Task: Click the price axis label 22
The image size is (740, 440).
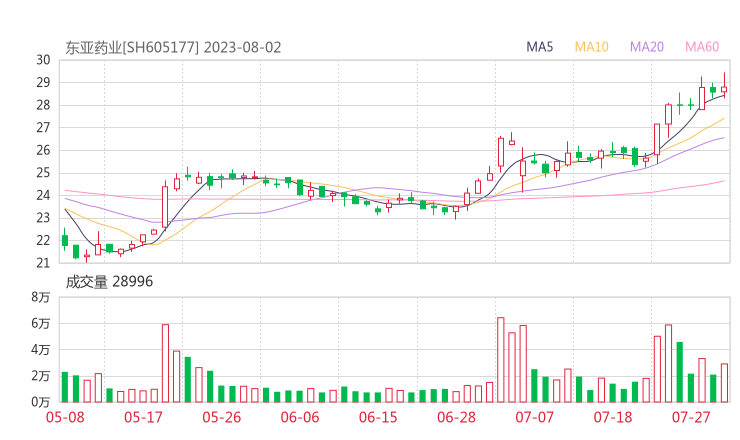Action: coord(43,240)
